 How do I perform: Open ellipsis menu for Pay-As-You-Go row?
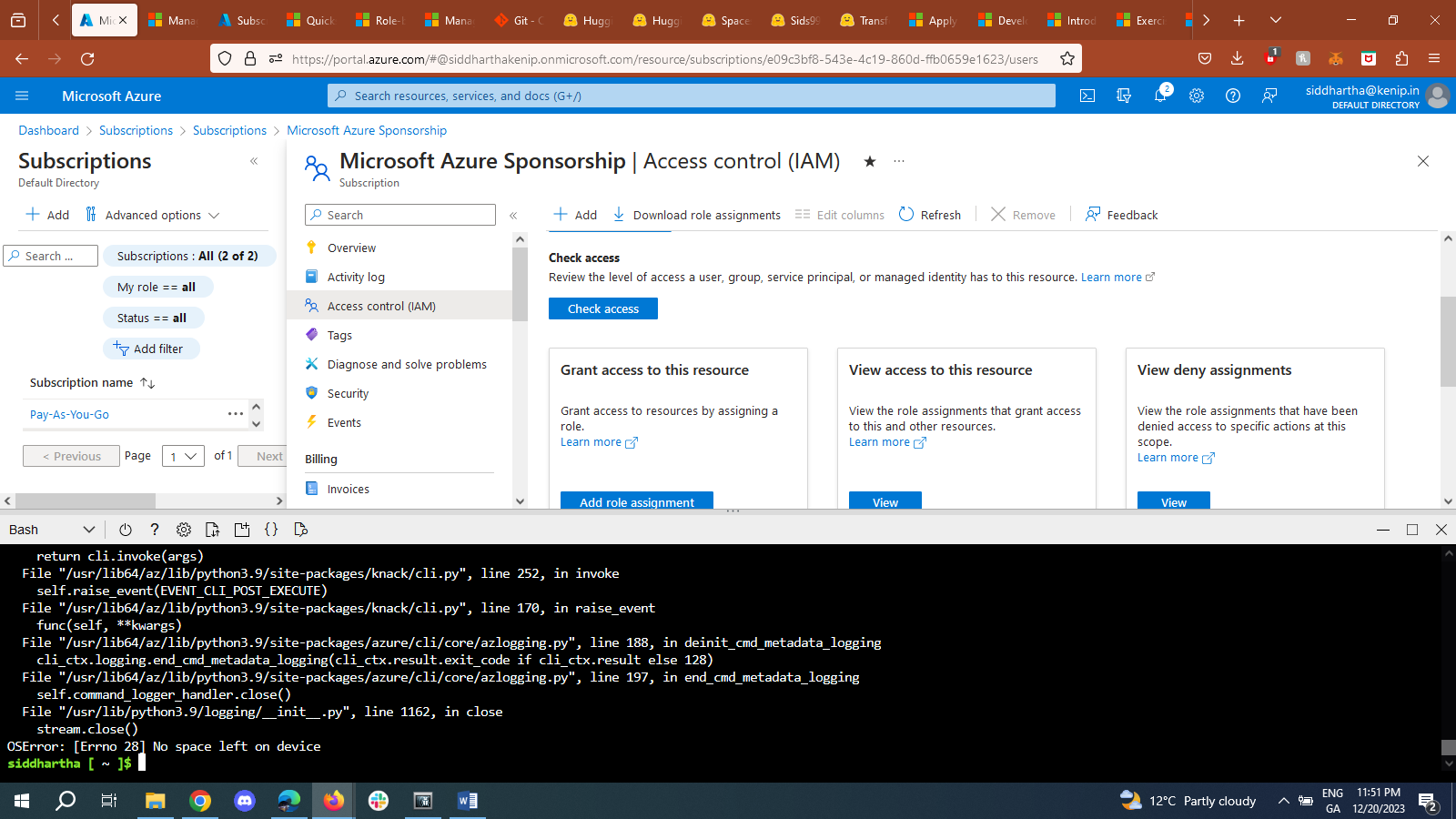(x=236, y=414)
